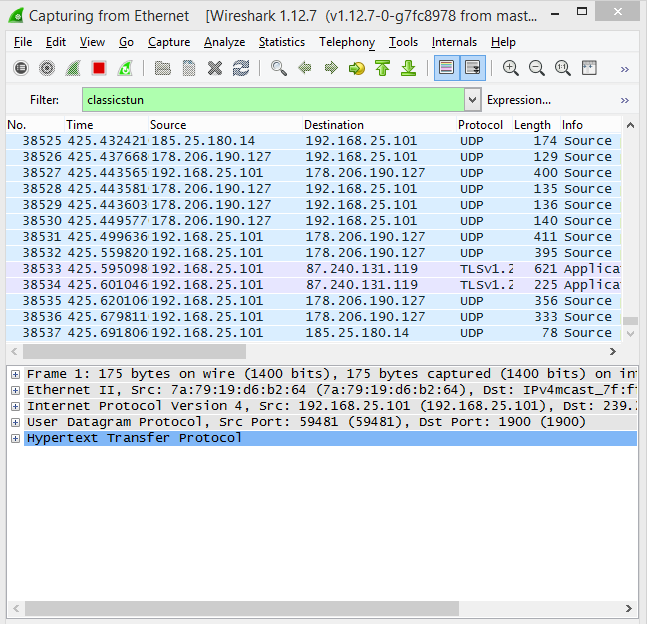
Task: Select packet 38537 to 185.25.180.14
Action: pos(314,333)
